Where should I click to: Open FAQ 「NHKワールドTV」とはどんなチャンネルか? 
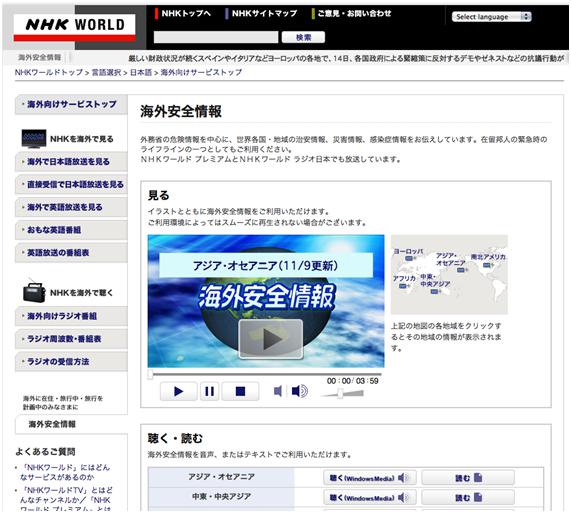[x=66, y=500]
